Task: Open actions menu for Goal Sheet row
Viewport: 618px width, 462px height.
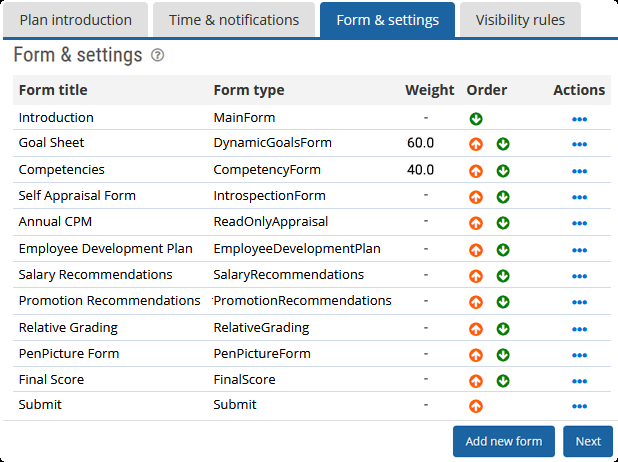Action: (579, 144)
